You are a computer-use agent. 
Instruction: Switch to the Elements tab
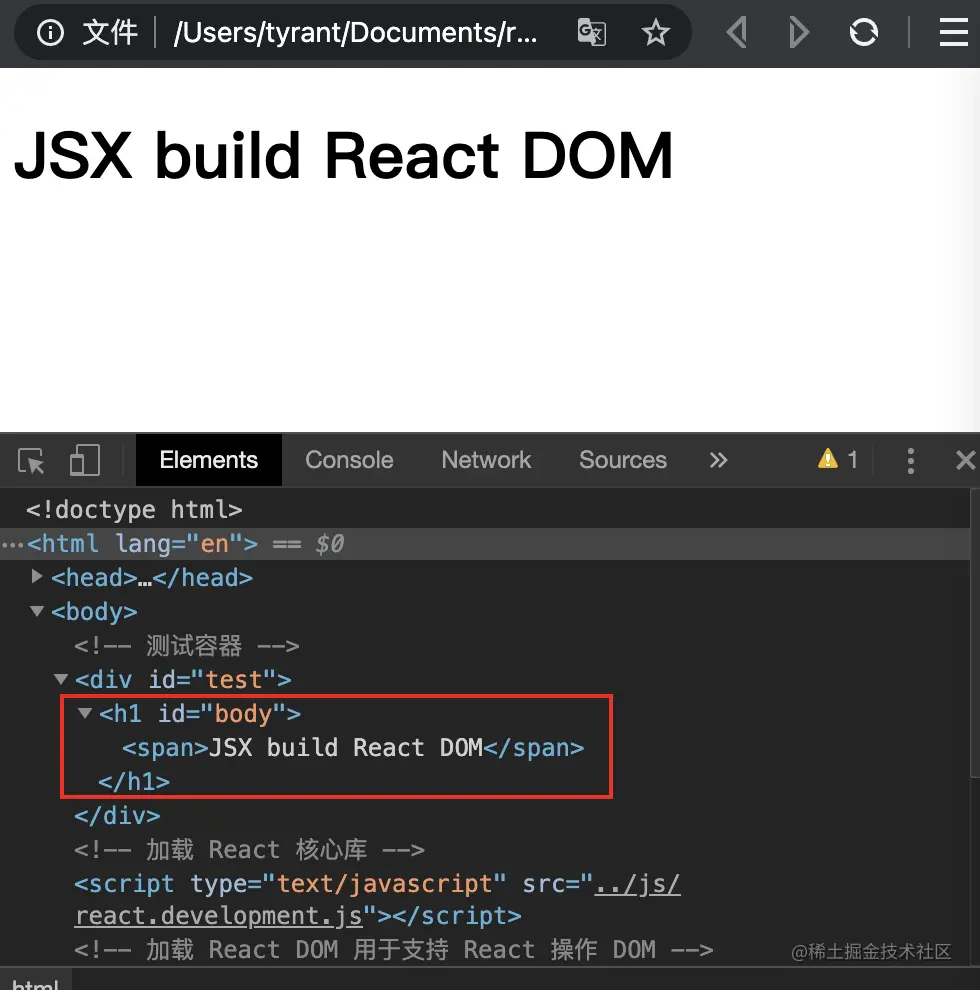click(209, 460)
